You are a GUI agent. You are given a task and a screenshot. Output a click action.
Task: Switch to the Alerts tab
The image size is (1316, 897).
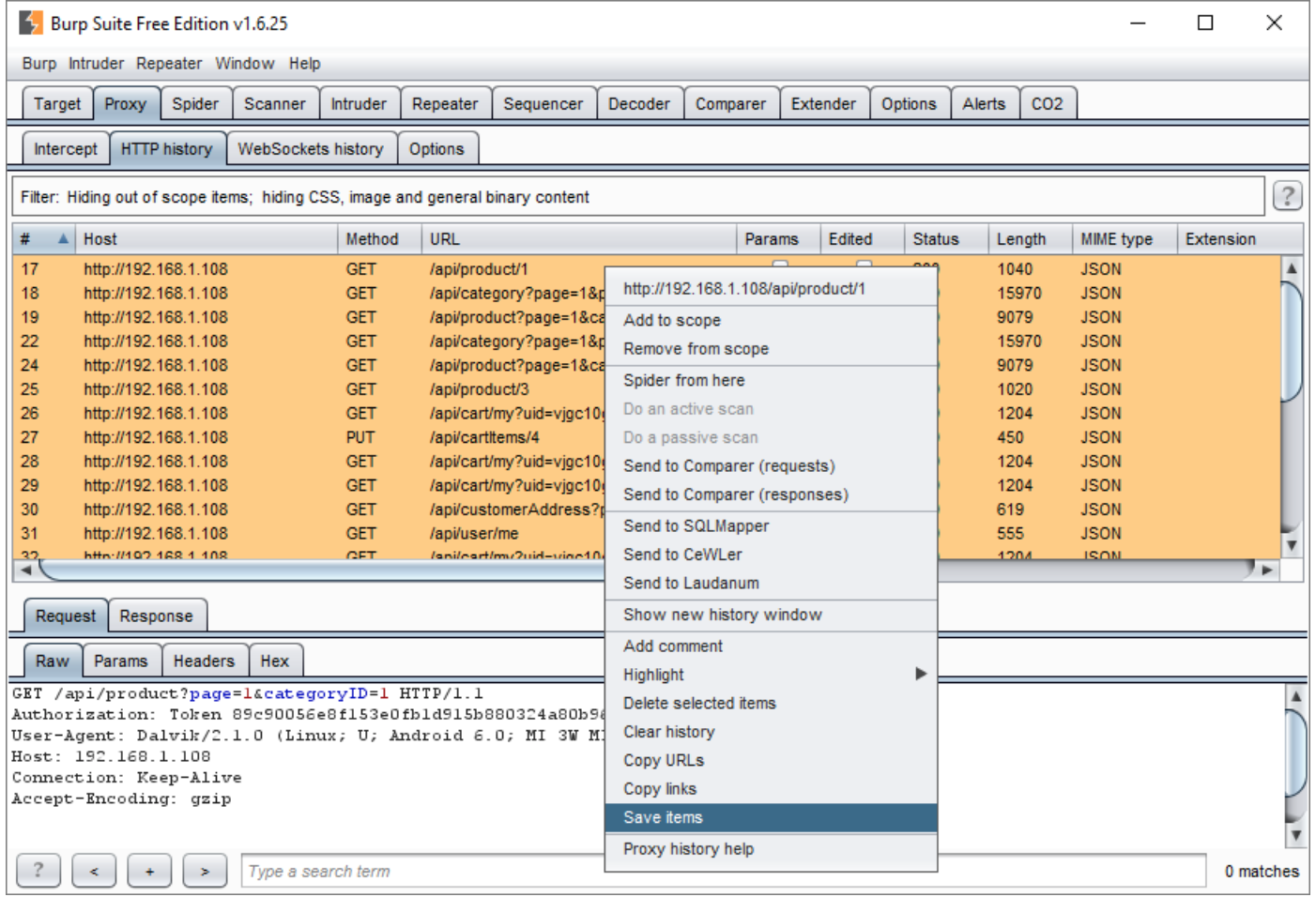[984, 103]
